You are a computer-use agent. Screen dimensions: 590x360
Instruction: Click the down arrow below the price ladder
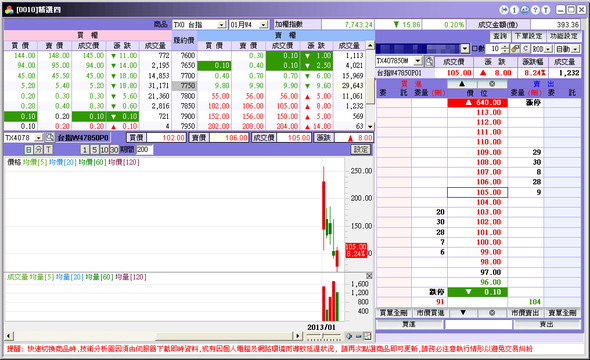pyautogui.click(x=463, y=313)
